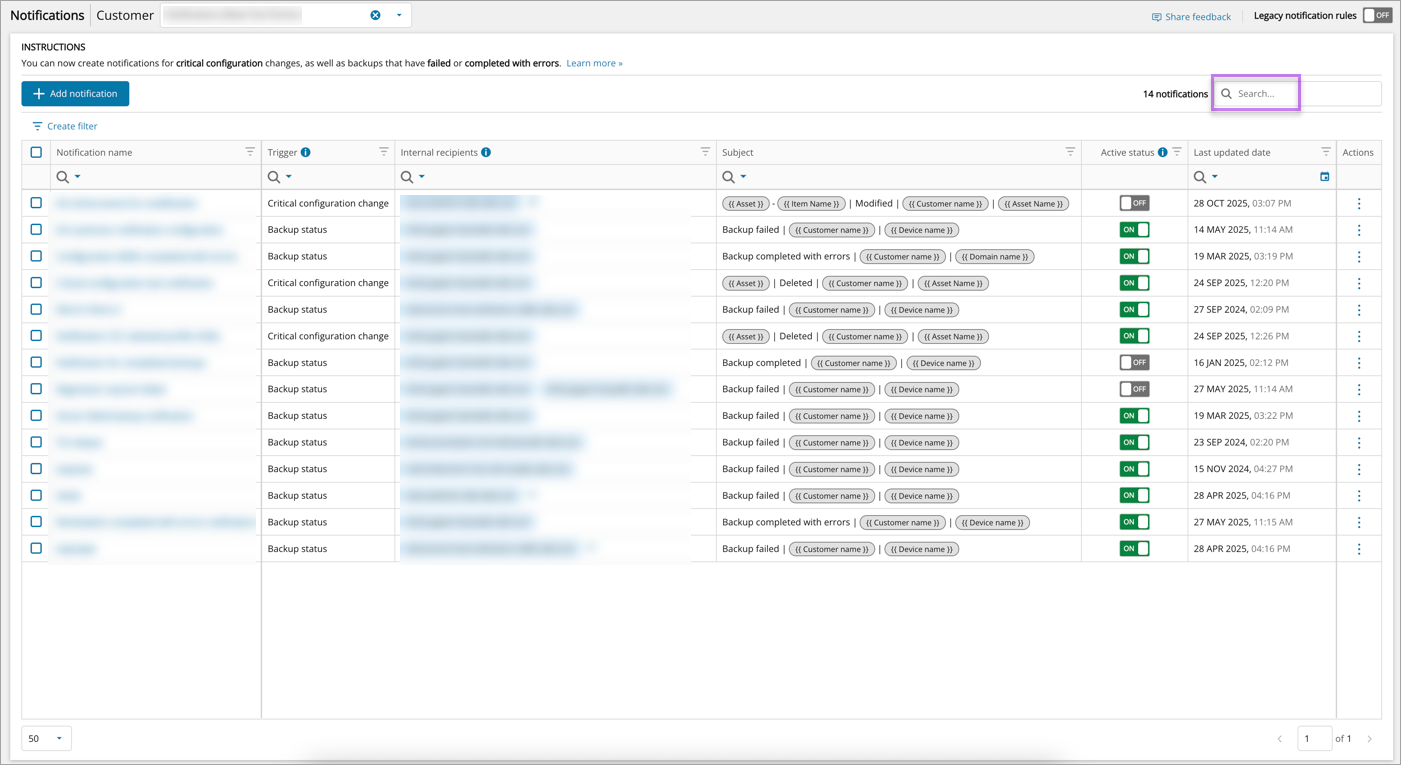Expand the Customer selection dropdown arrow
The image size is (1401, 765).
coord(399,15)
